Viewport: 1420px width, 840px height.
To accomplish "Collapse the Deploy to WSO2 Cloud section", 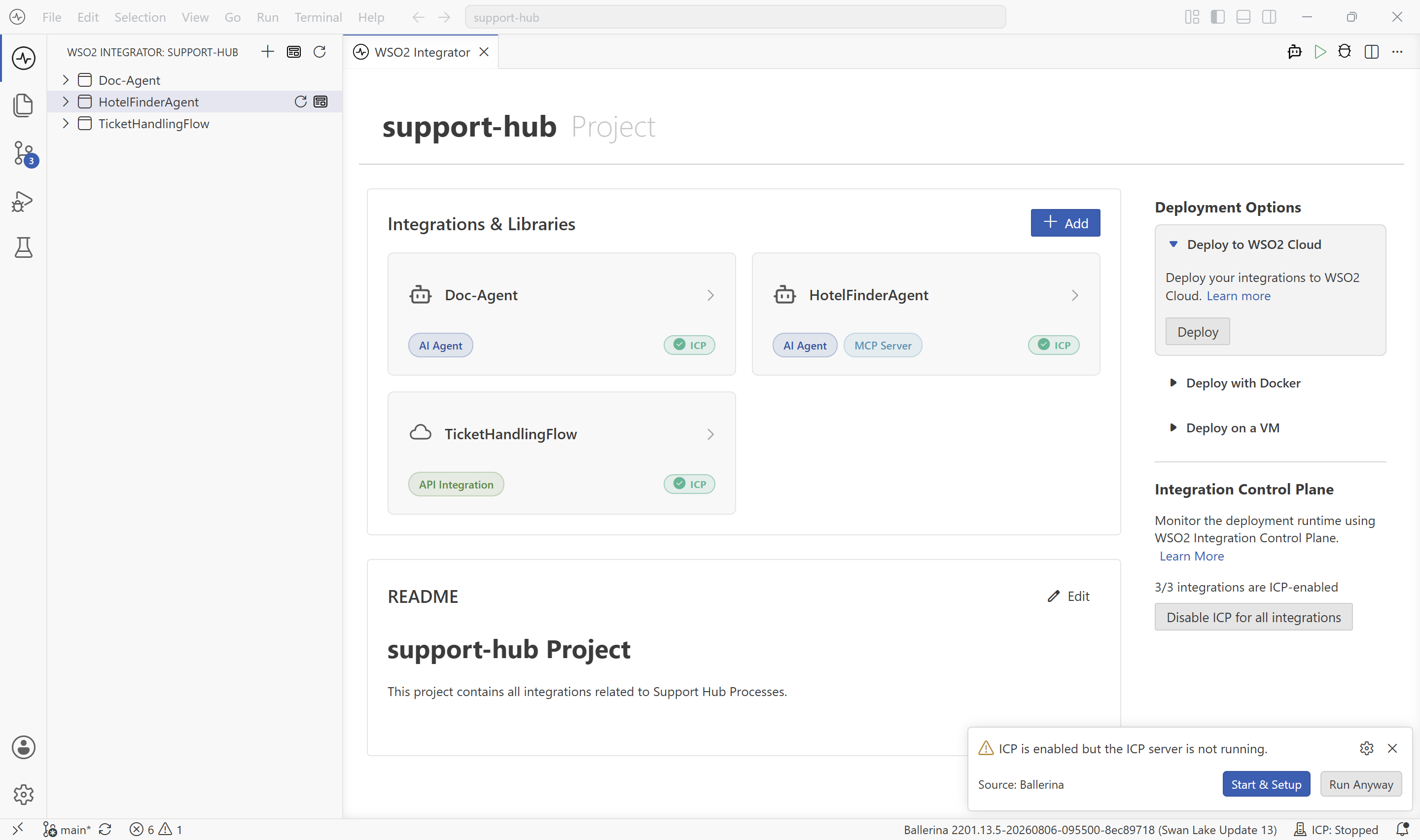I will (1173, 245).
